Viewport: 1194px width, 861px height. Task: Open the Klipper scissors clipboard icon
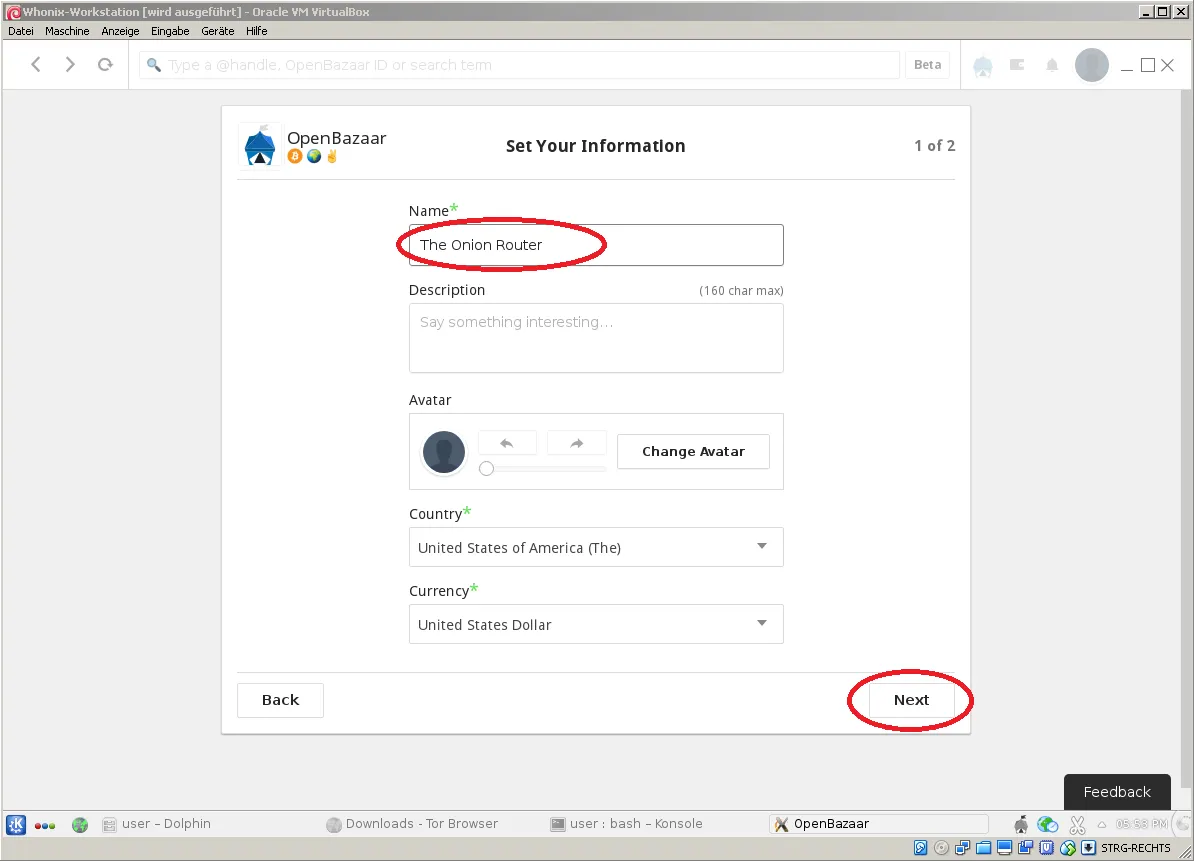pos(1077,824)
